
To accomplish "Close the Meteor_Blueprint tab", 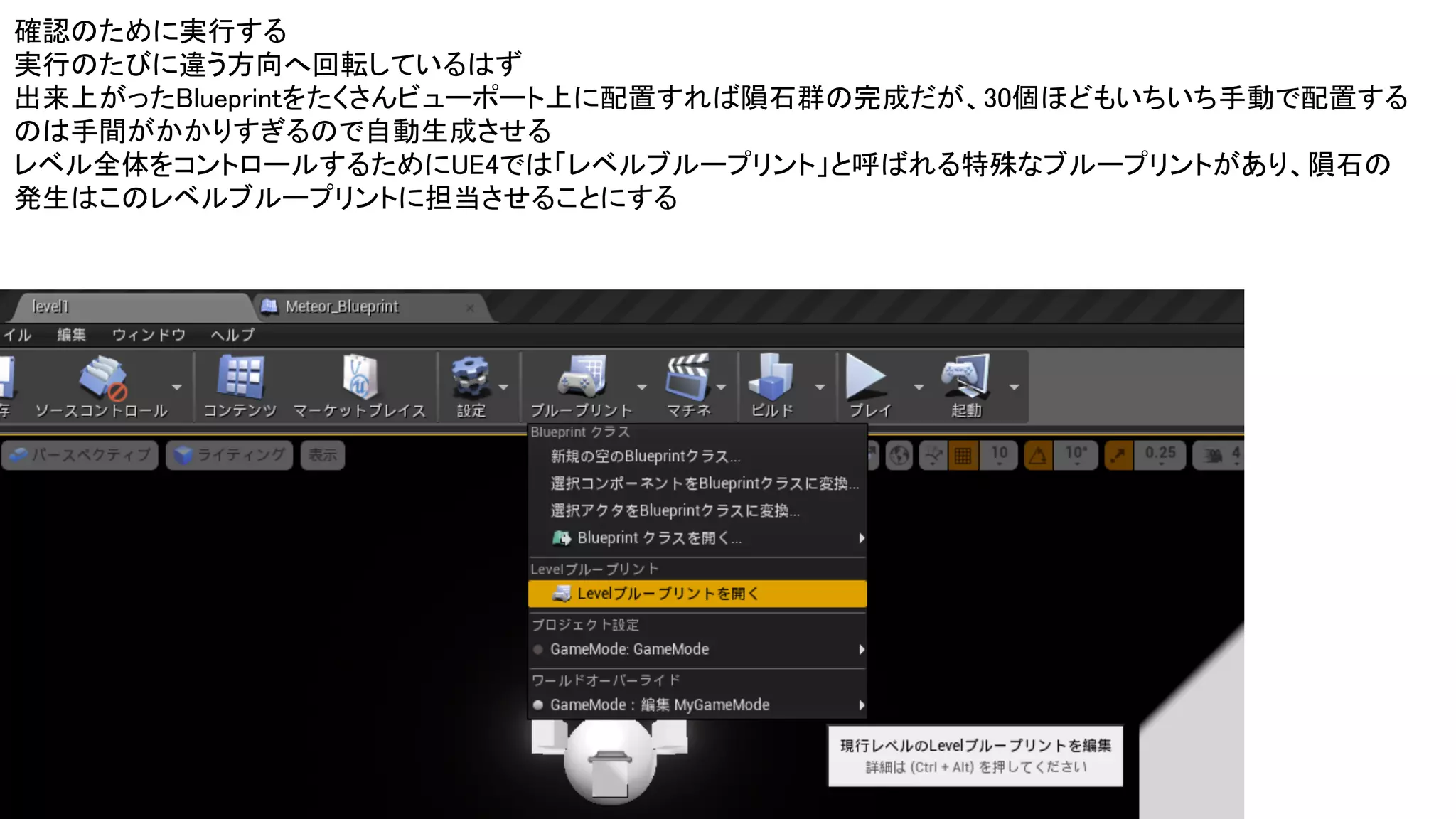I will tap(470, 308).
